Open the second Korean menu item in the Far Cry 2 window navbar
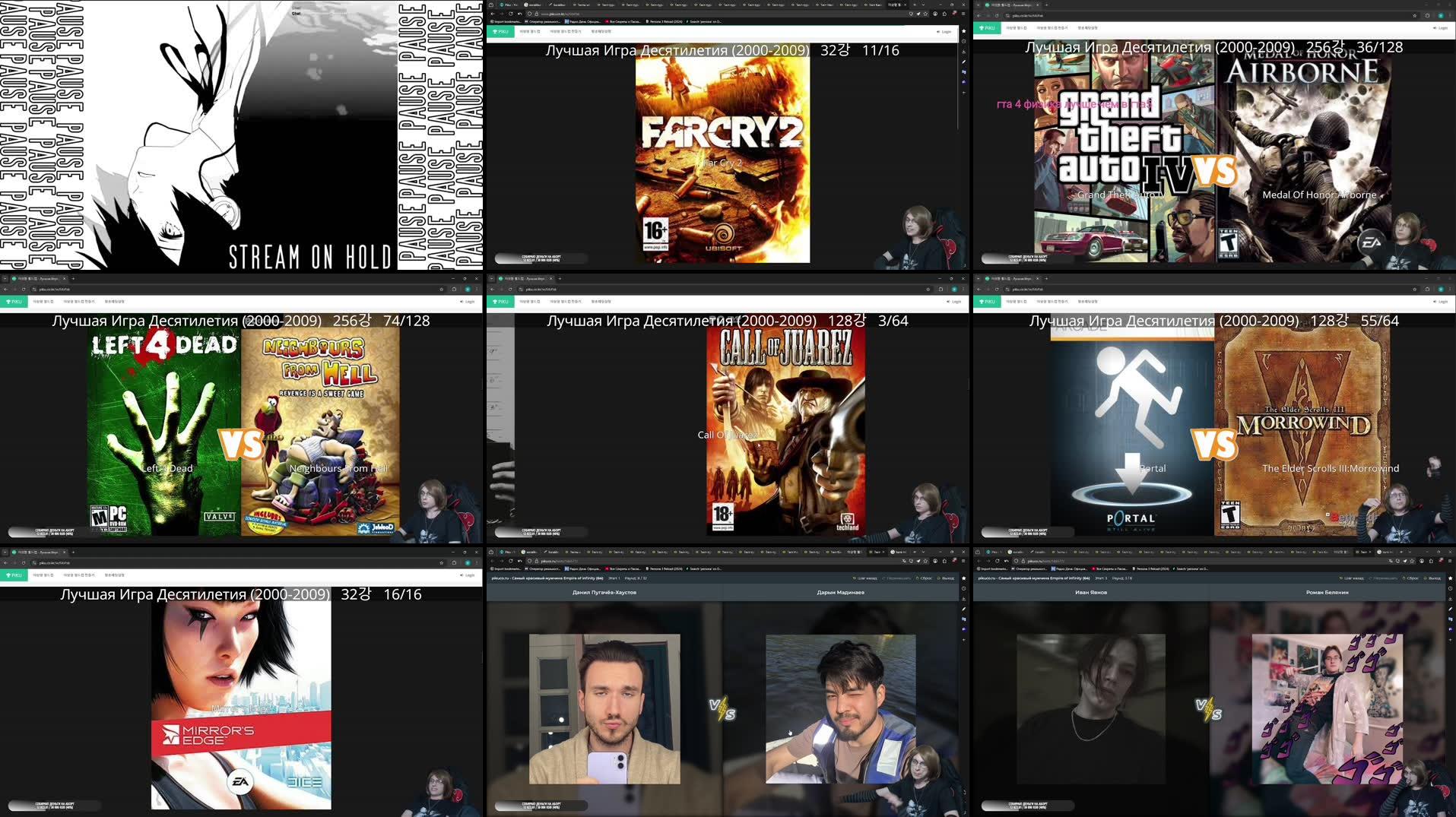This screenshot has height=817, width=1456. (566, 31)
